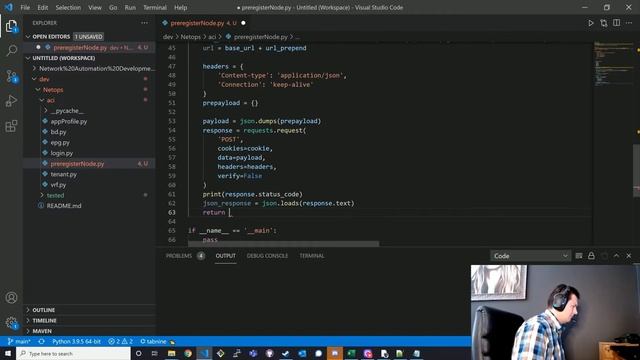Open Windows Start button

click(8, 353)
